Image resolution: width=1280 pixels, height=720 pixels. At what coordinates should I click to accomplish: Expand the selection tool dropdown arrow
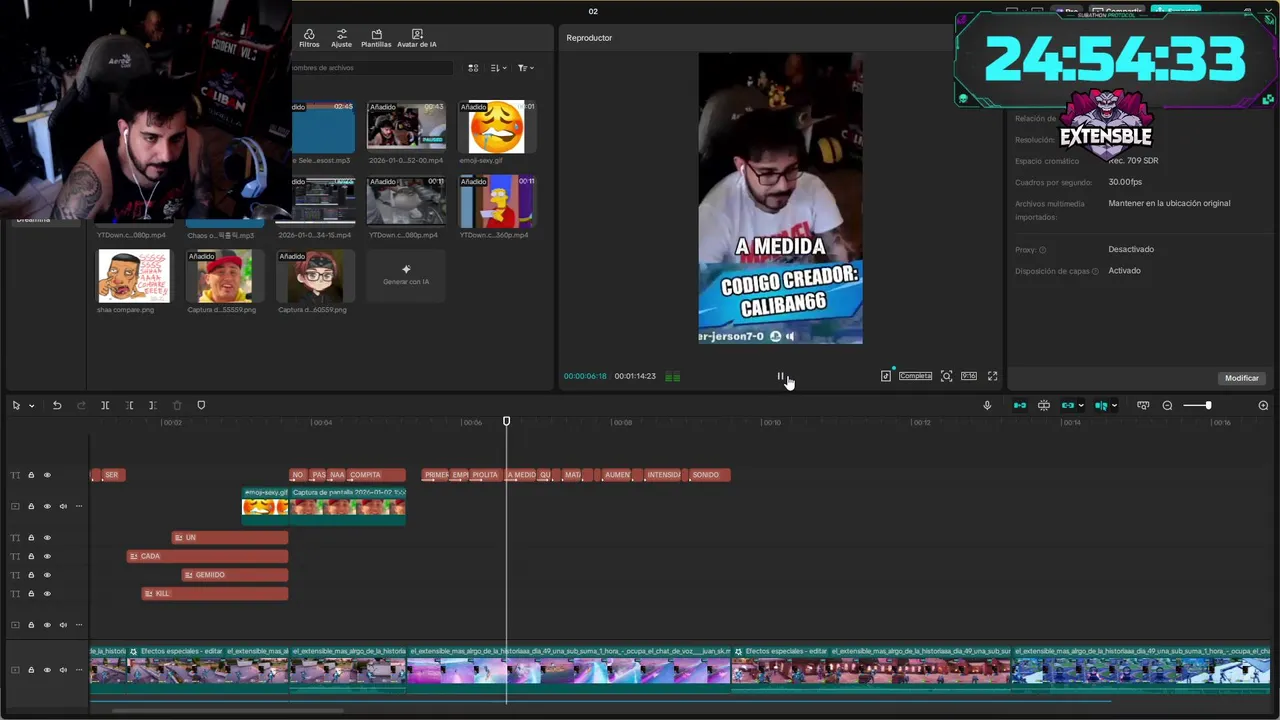click(x=31, y=406)
